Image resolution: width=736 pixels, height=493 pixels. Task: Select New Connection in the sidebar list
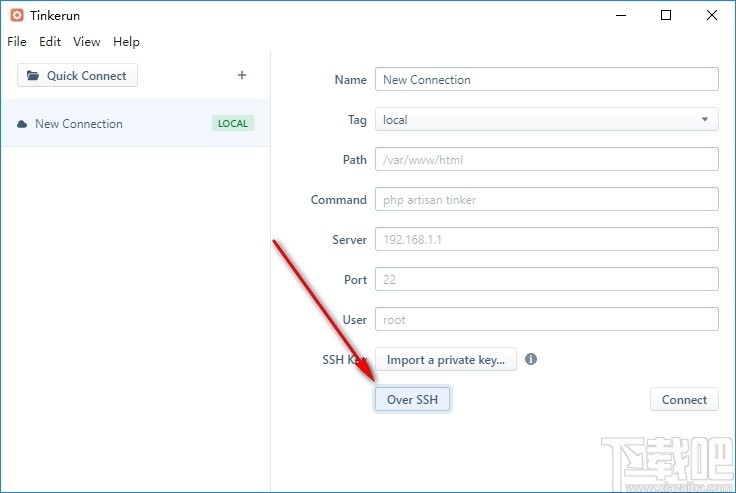click(135, 123)
